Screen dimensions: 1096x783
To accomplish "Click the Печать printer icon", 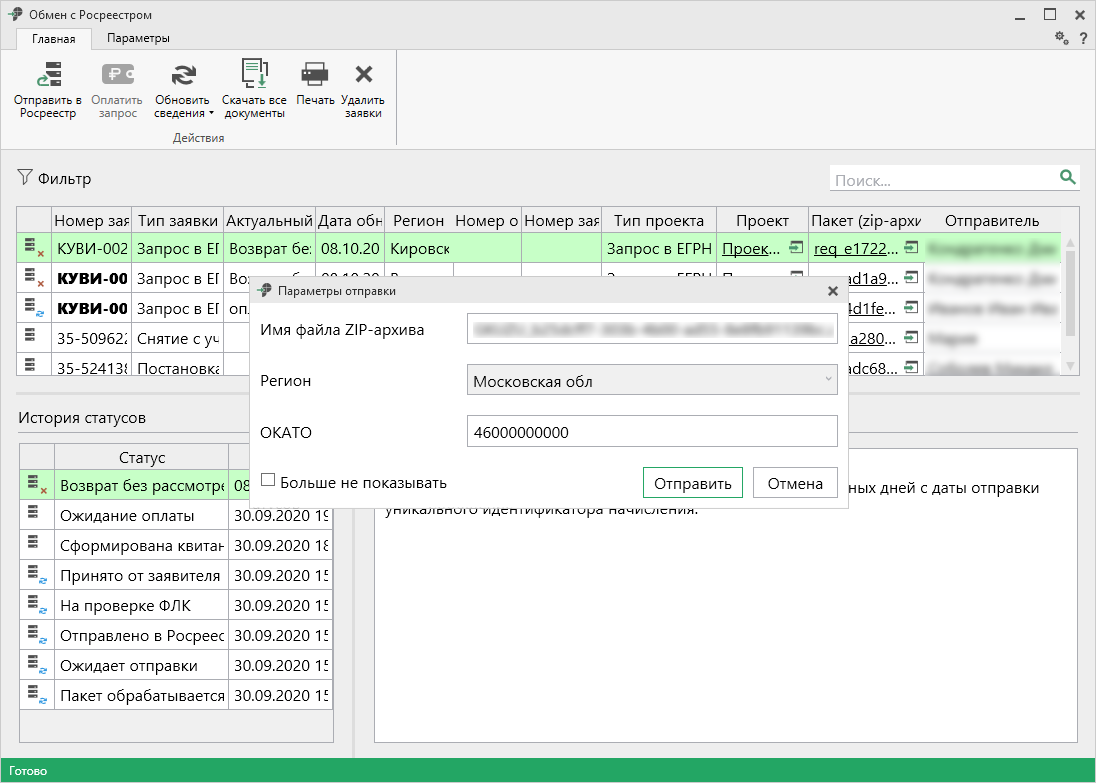I will tap(315, 75).
